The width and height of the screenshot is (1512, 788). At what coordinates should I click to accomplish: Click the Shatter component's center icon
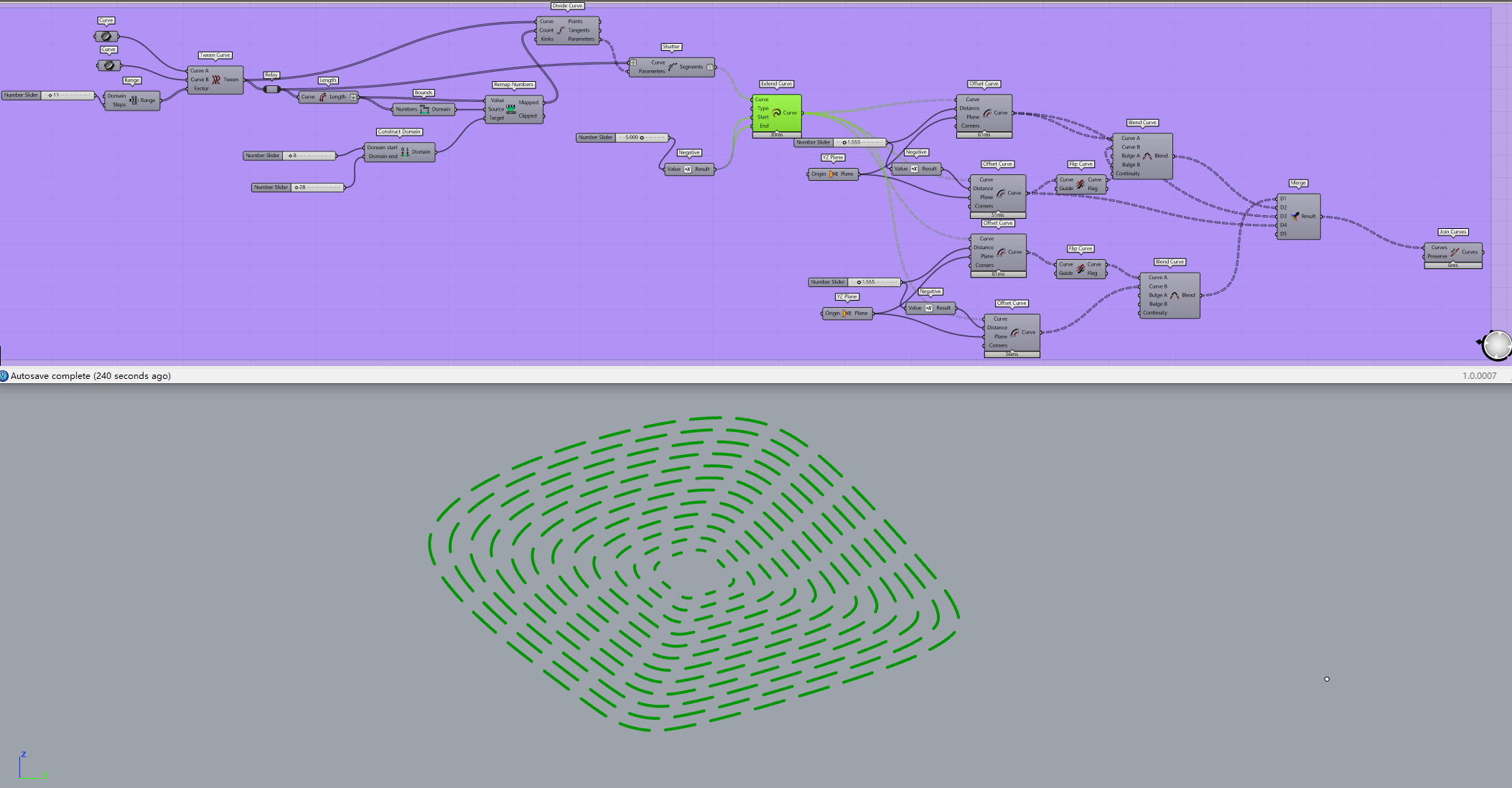tap(672, 67)
